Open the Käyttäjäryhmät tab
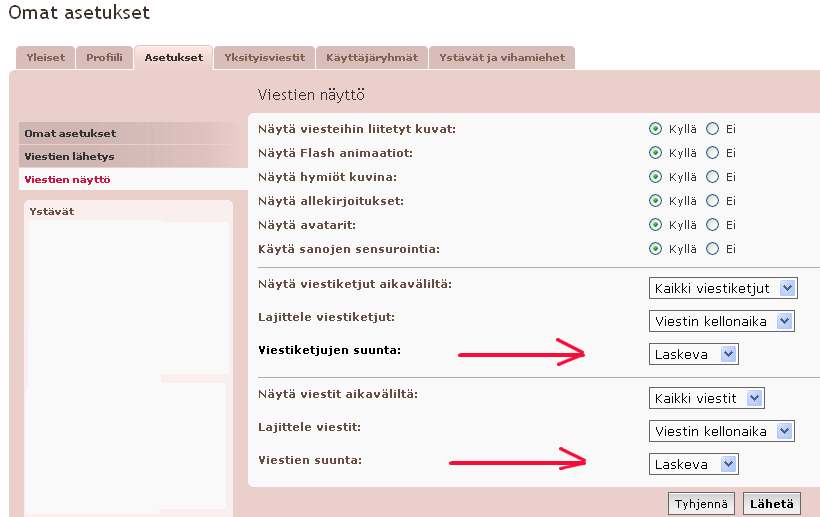This screenshot has height=517, width=820. 373,58
